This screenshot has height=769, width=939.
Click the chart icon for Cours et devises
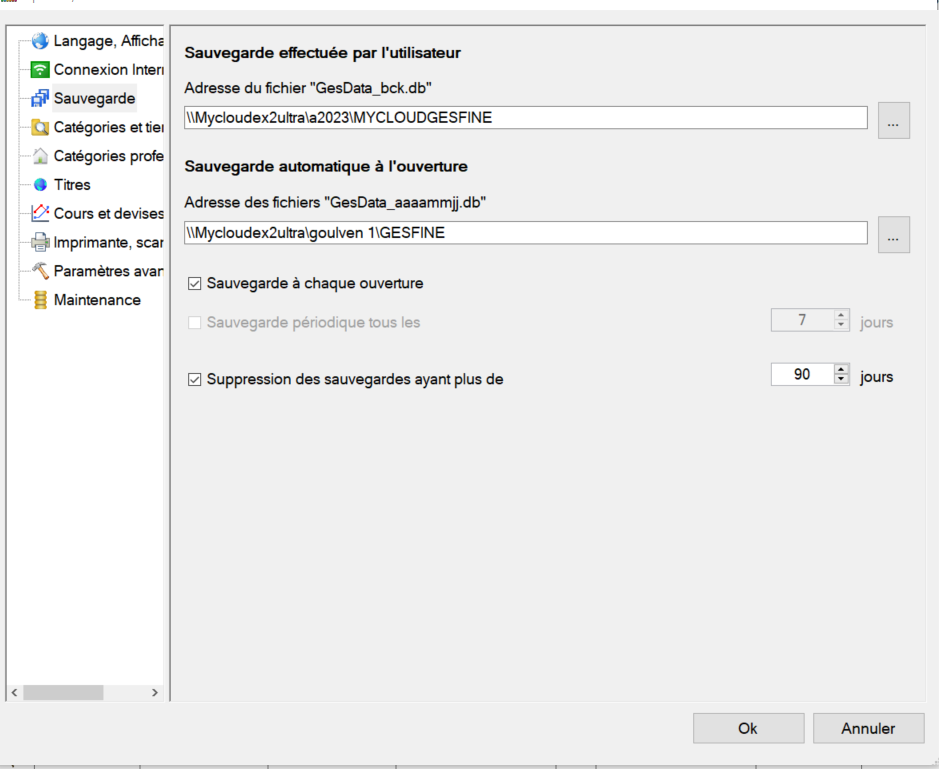point(40,213)
